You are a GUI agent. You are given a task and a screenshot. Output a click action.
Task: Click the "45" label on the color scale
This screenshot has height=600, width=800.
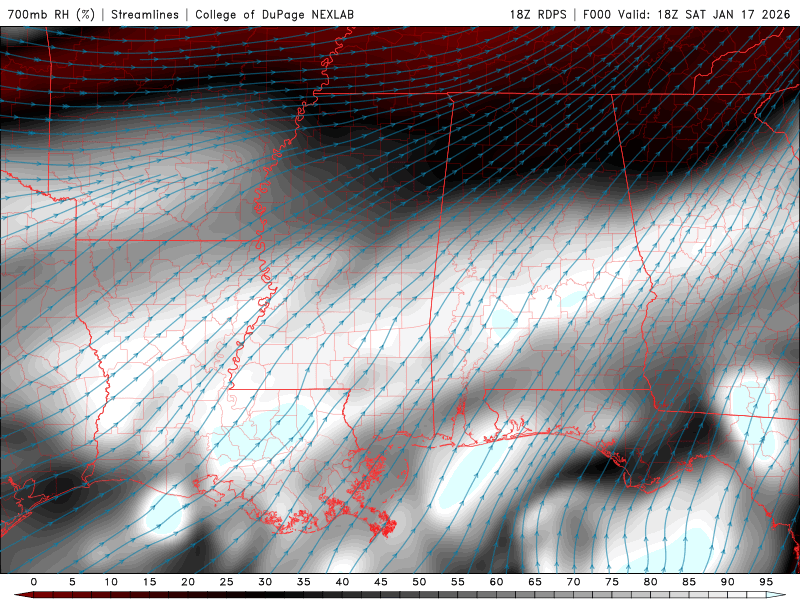click(381, 582)
